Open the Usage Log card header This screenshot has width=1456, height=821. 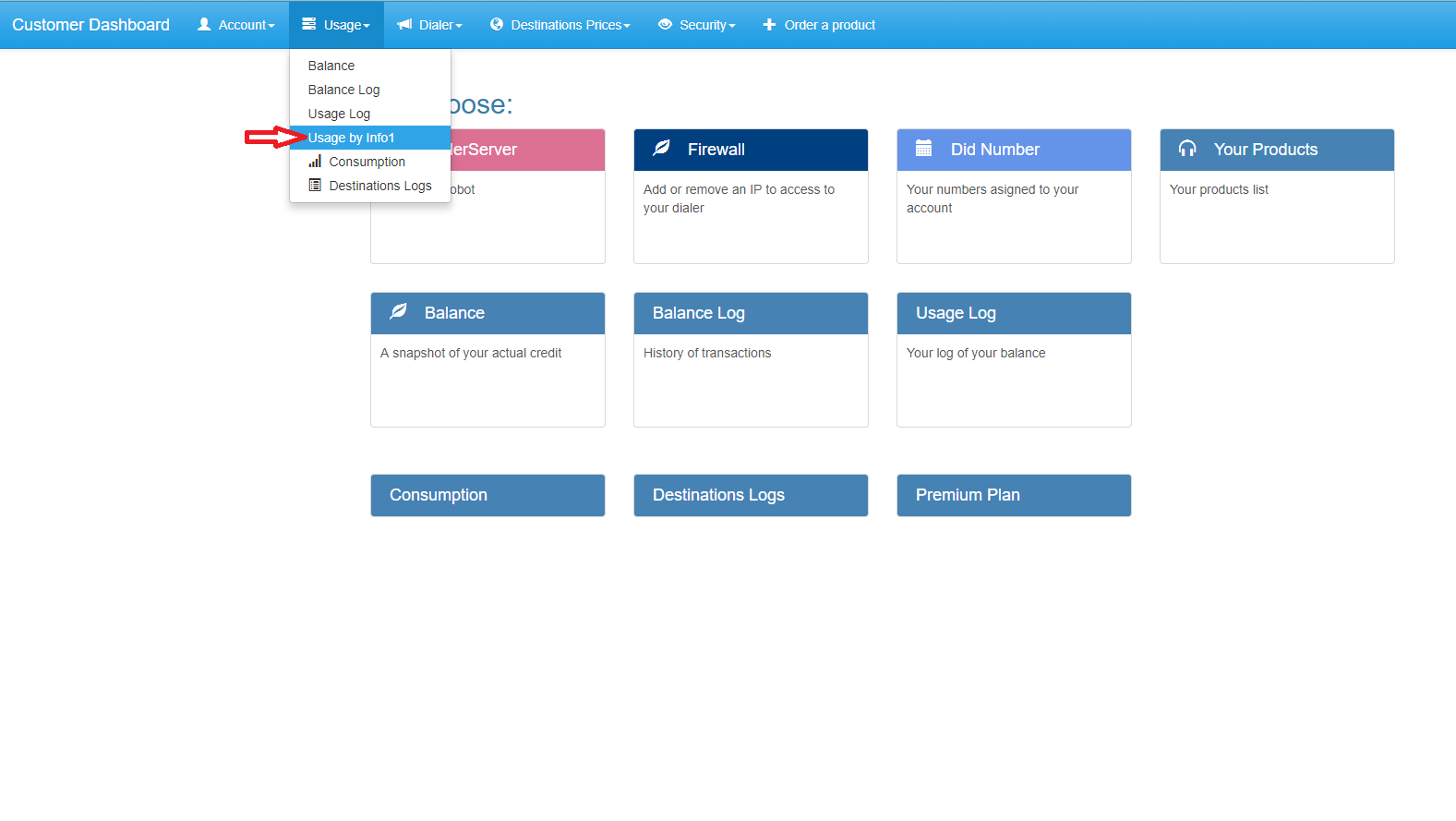coord(1014,313)
